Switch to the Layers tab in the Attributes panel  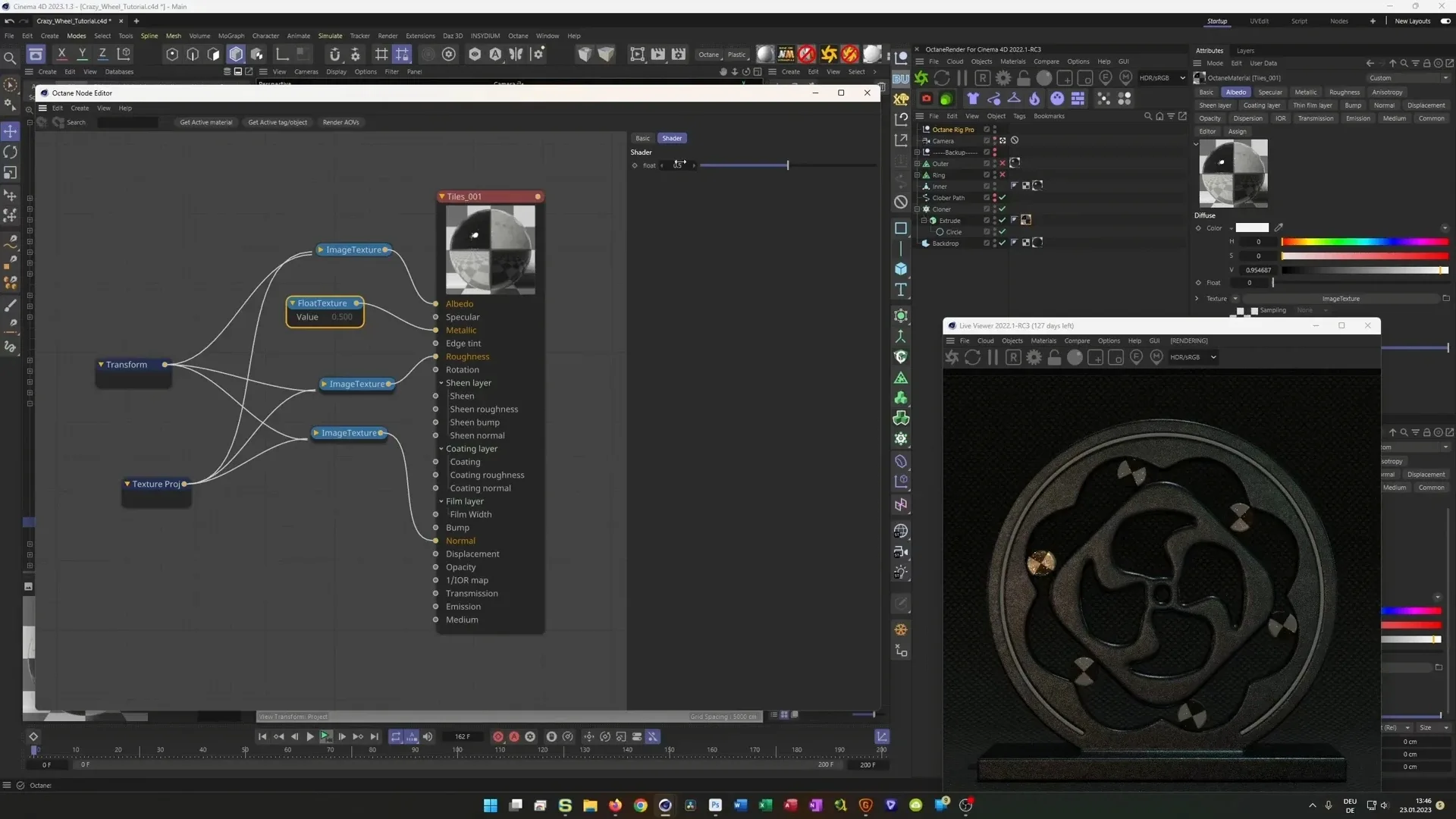point(1246,50)
